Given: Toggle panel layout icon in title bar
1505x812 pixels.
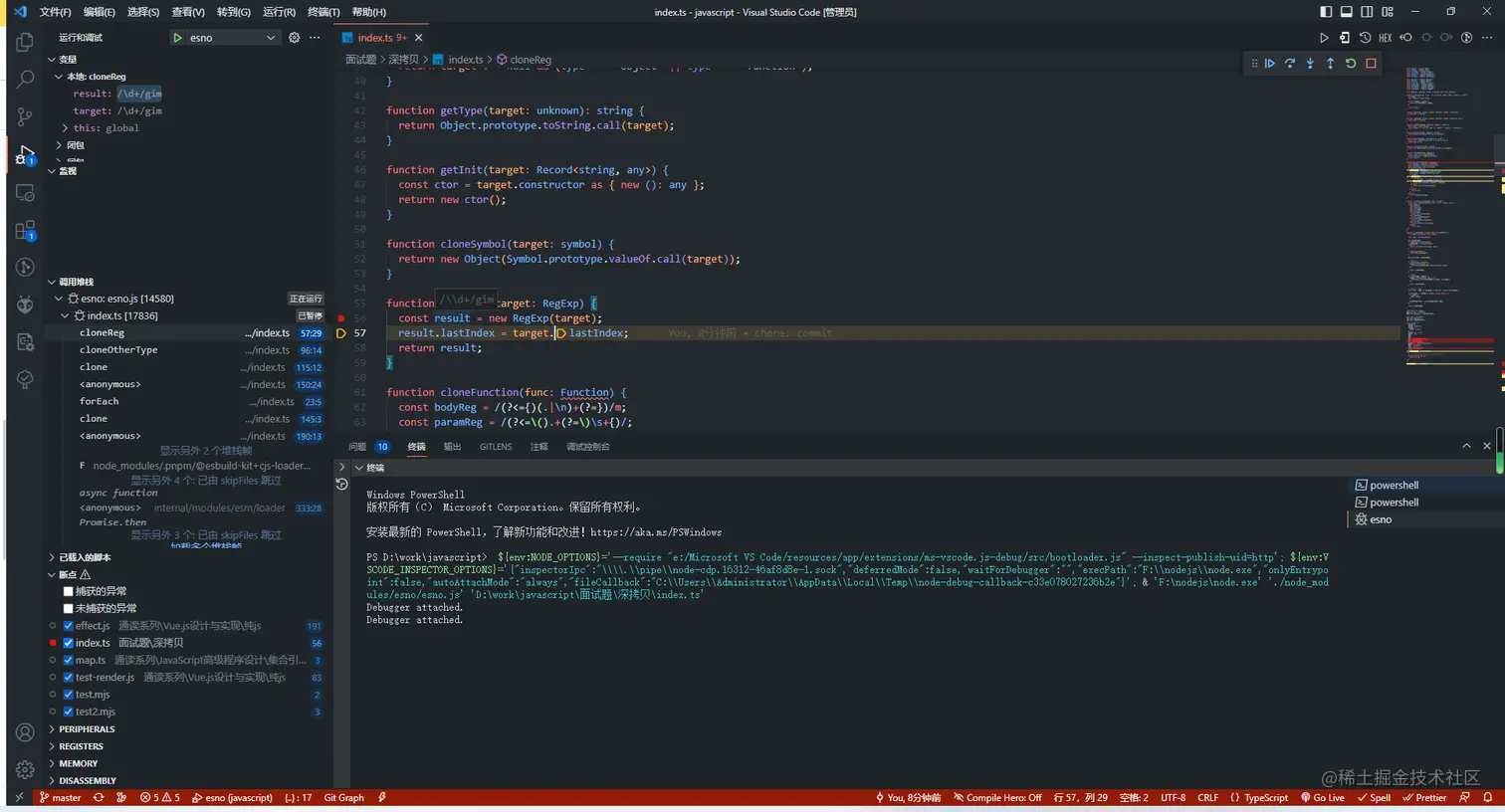Looking at the screenshot, I should (1347, 12).
